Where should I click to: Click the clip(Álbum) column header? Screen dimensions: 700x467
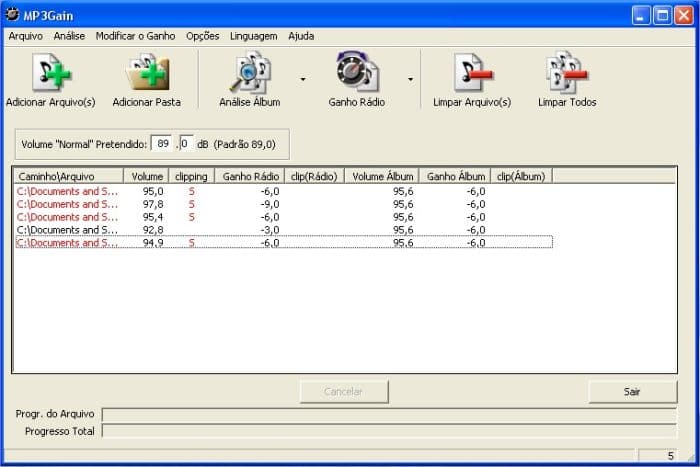coord(521,176)
